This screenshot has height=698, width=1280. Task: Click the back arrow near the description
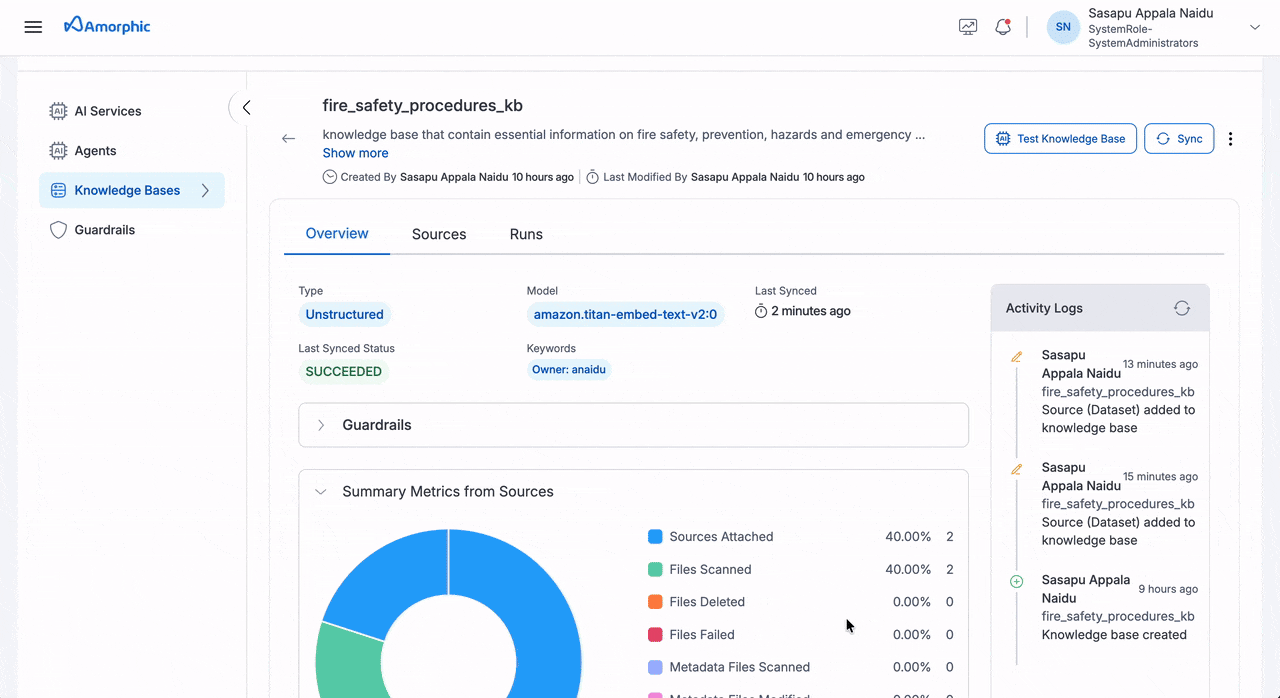click(288, 139)
